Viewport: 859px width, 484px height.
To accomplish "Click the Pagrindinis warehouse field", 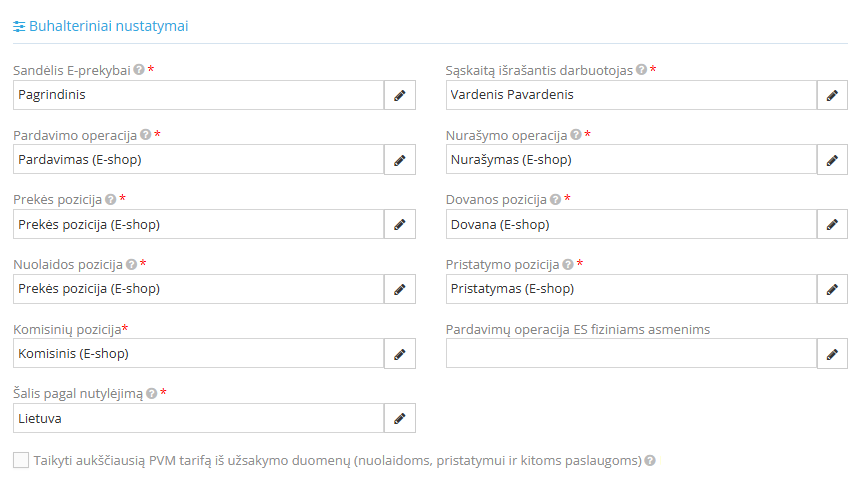I will tap(199, 95).
